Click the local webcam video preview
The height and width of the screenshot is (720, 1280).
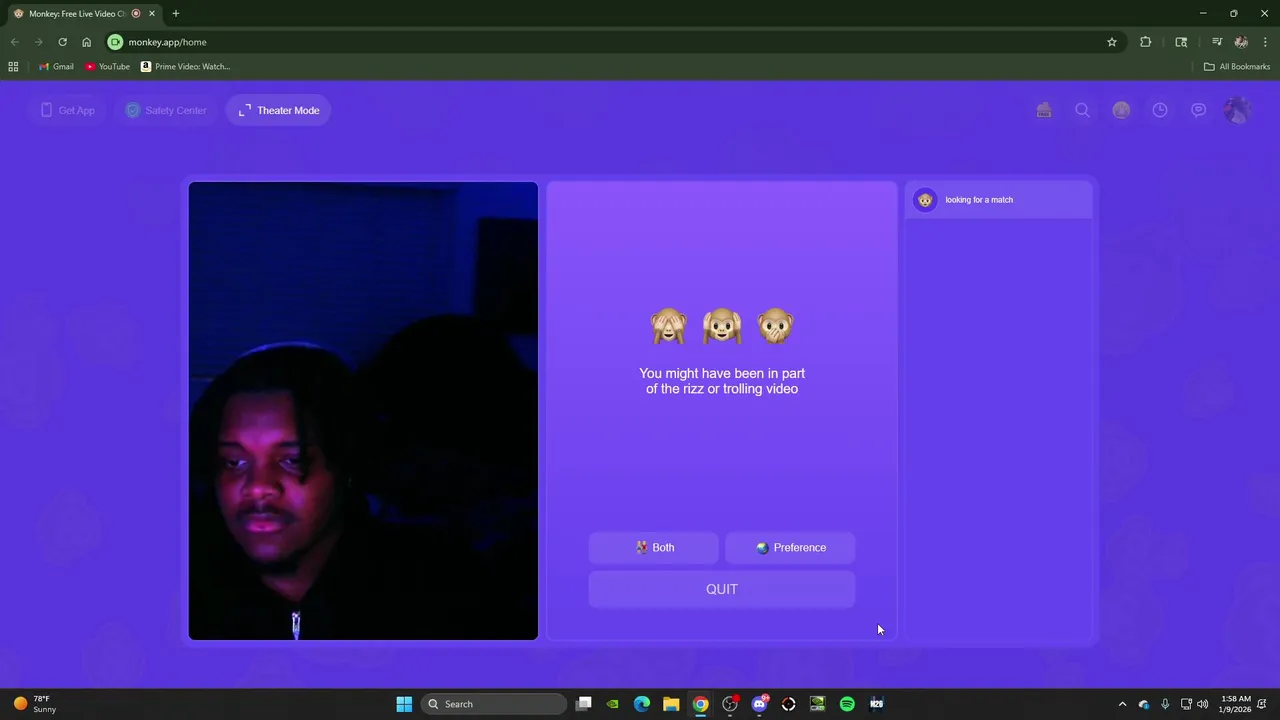363,411
